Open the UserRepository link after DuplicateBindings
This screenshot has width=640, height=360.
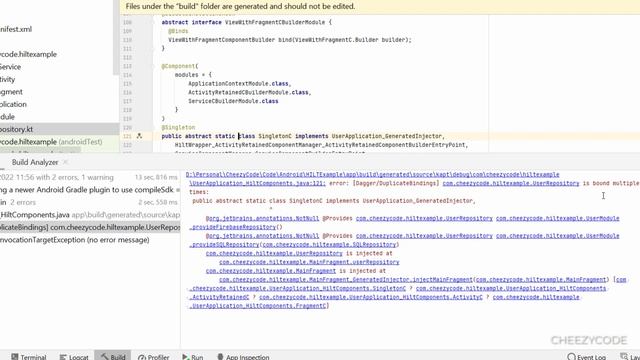coord(511,183)
